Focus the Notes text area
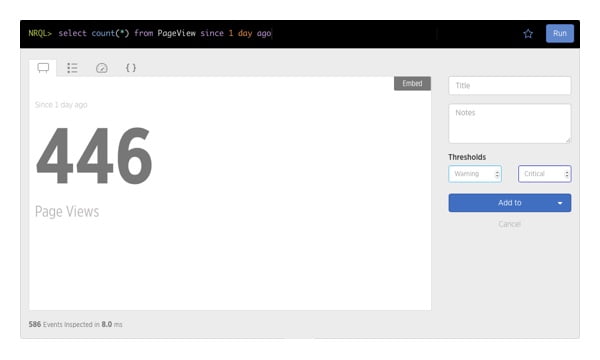 (509, 124)
